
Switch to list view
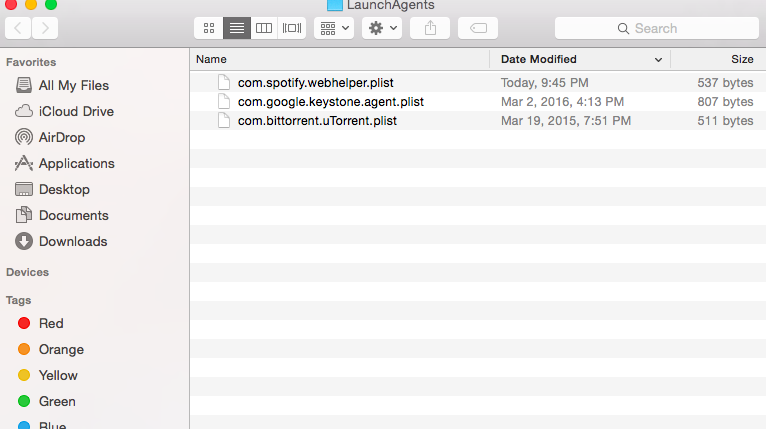tap(237, 28)
